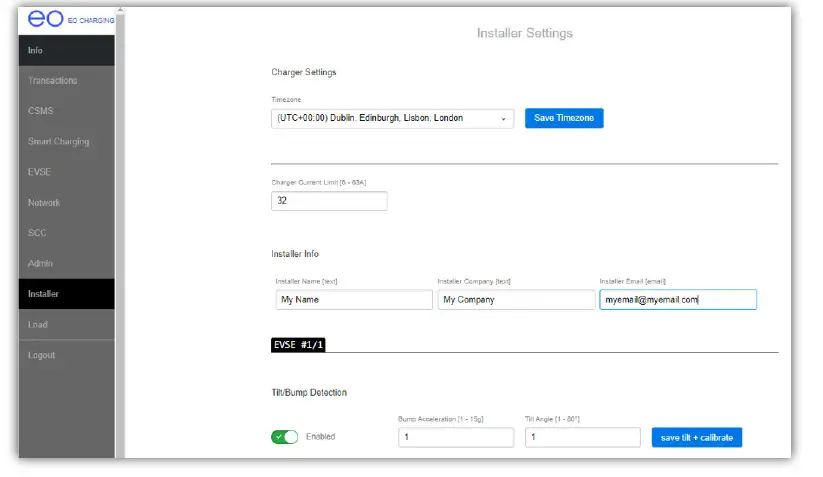Open Network settings in sidebar
The width and height of the screenshot is (823, 477).
tap(44, 203)
